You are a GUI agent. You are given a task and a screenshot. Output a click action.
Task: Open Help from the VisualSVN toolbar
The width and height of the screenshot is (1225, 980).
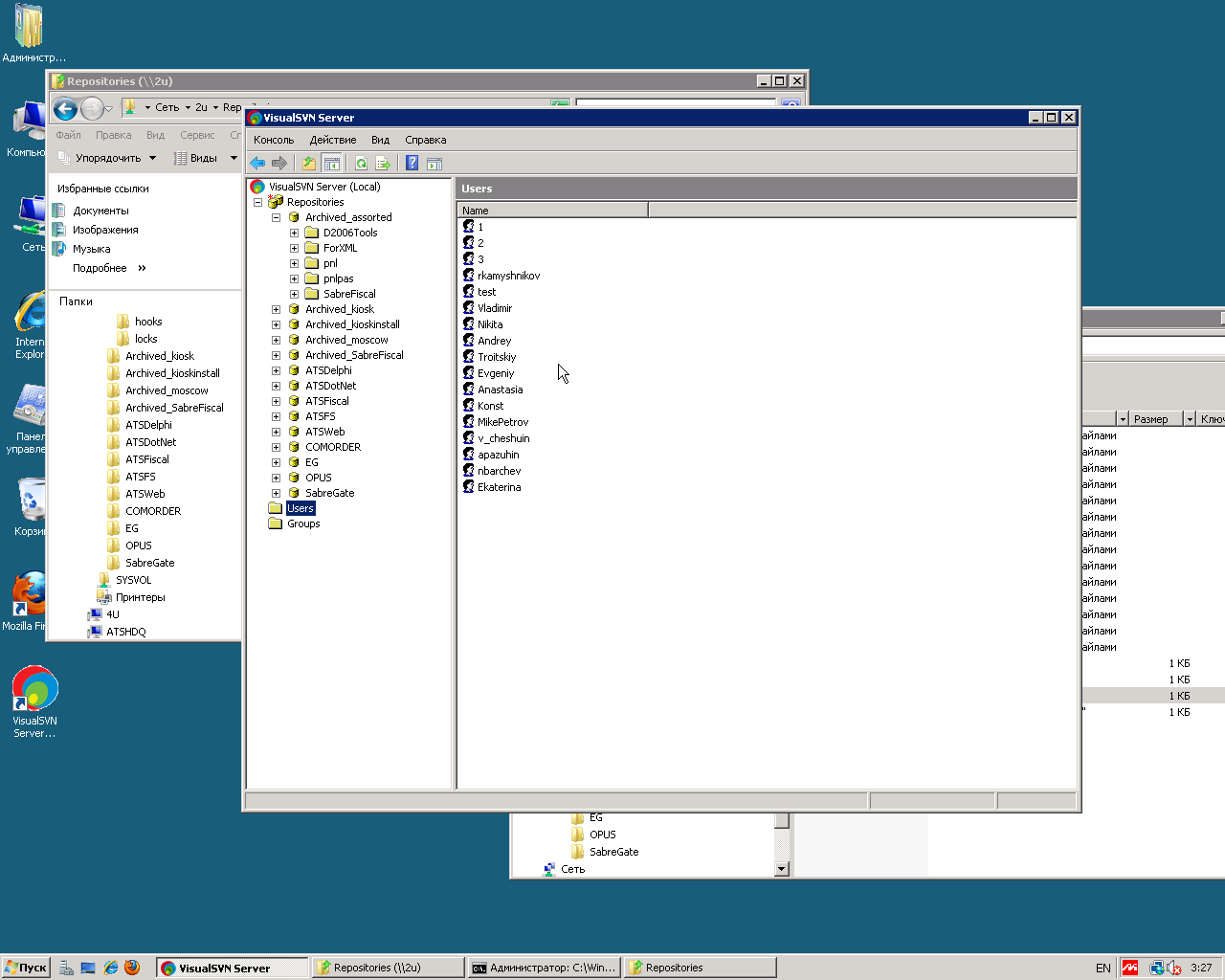coord(412,163)
